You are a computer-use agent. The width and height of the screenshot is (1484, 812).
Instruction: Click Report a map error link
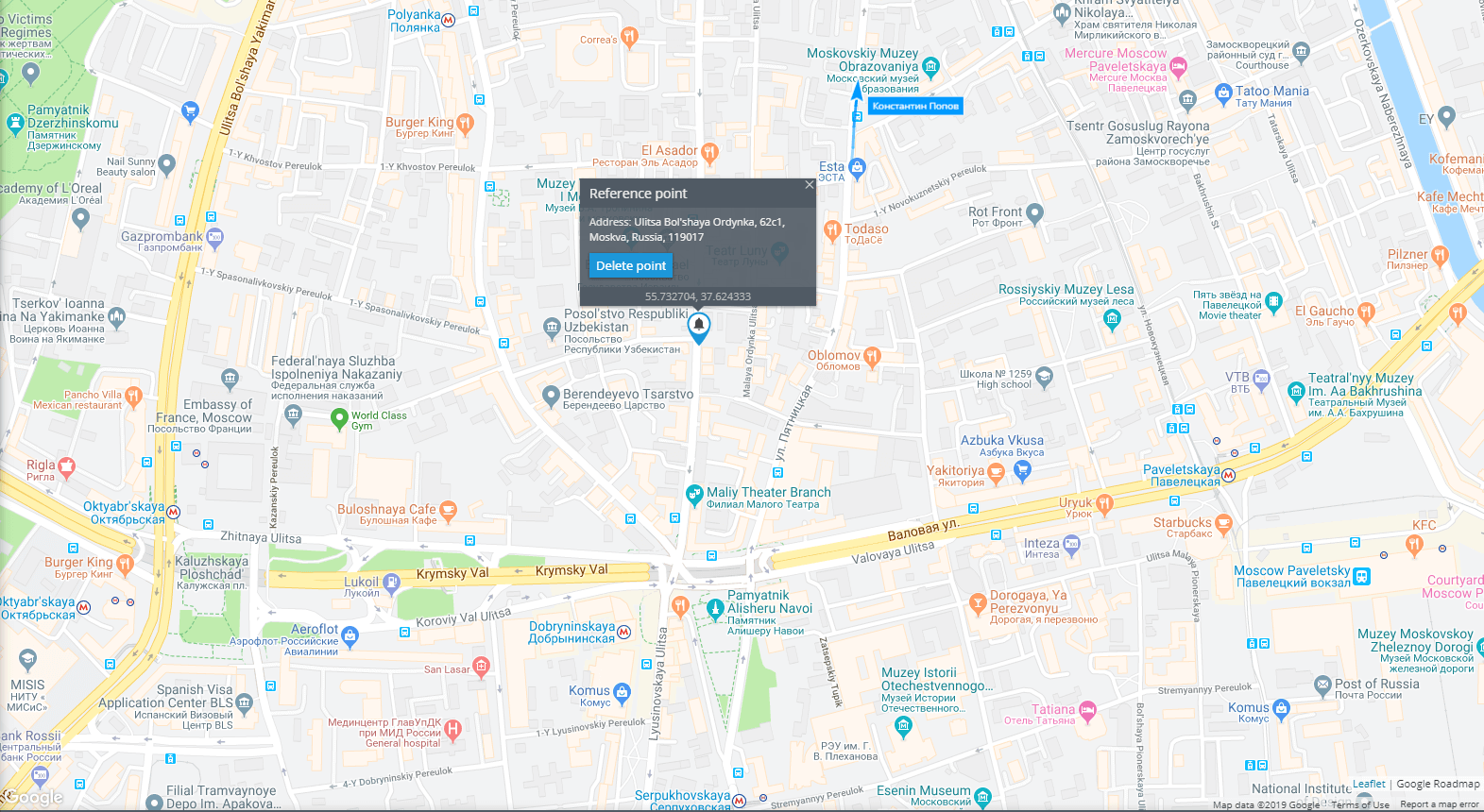tap(1440, 804)
